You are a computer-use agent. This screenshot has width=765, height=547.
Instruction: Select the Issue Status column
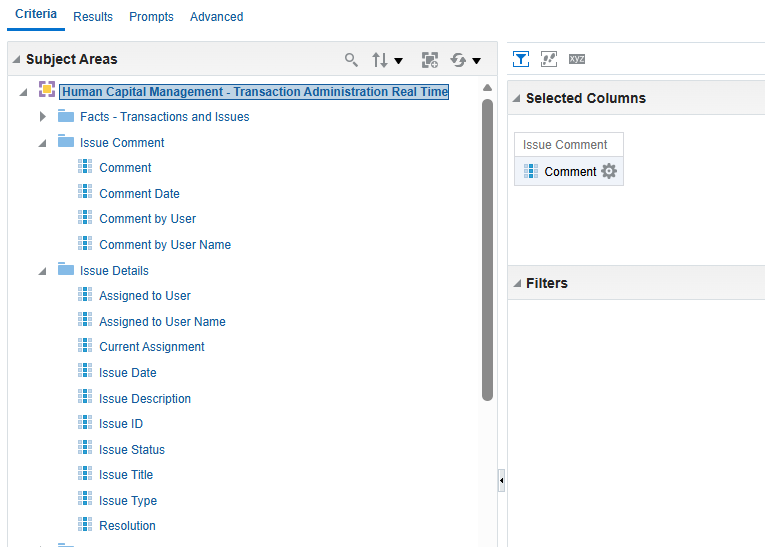132,450
